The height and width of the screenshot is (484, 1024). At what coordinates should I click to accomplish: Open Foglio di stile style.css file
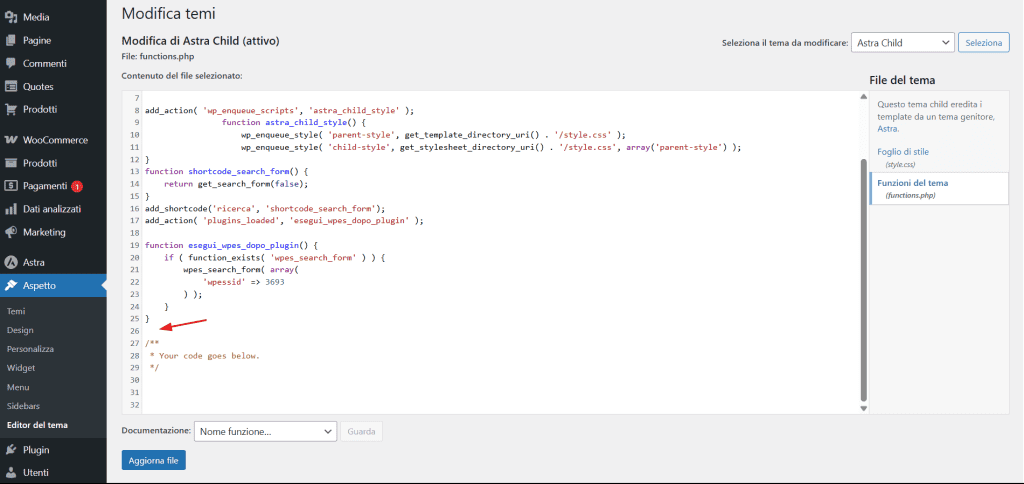pyautogui.click(x=903, y=152)
